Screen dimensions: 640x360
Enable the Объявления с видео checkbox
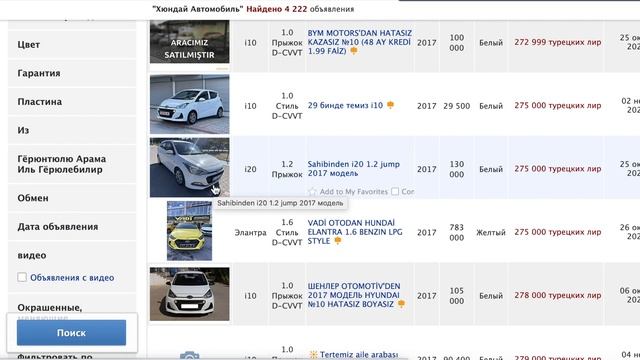pyautogui.click(x=22, y=277)
